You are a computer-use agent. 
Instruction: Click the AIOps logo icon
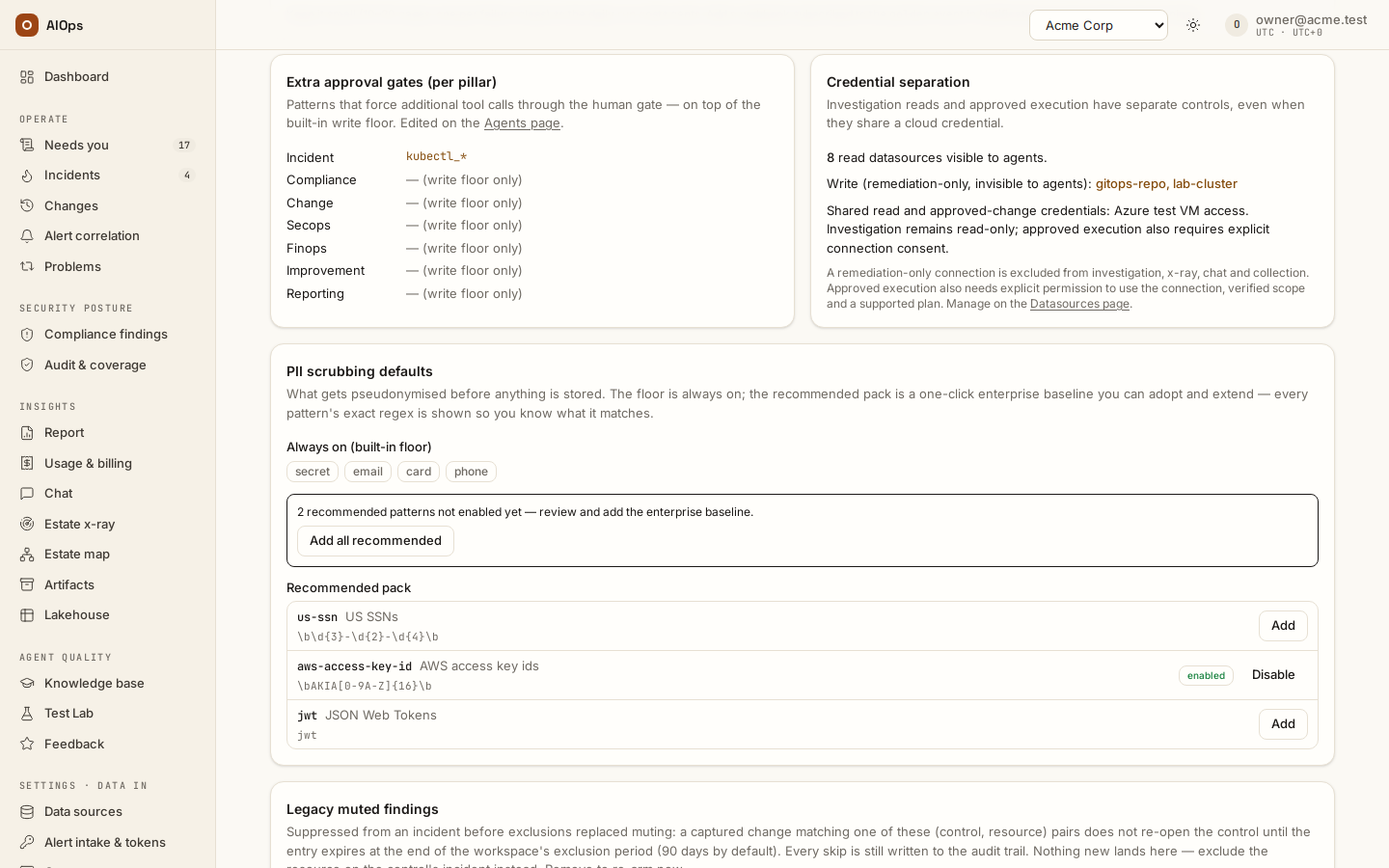click(x=27, y=25)
